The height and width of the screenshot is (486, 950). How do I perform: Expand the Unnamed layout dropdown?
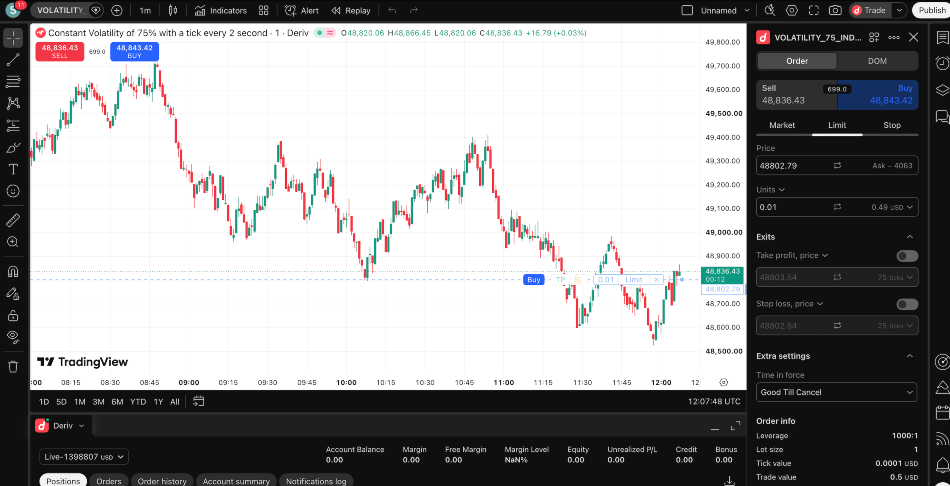click(x=747, y=10)
